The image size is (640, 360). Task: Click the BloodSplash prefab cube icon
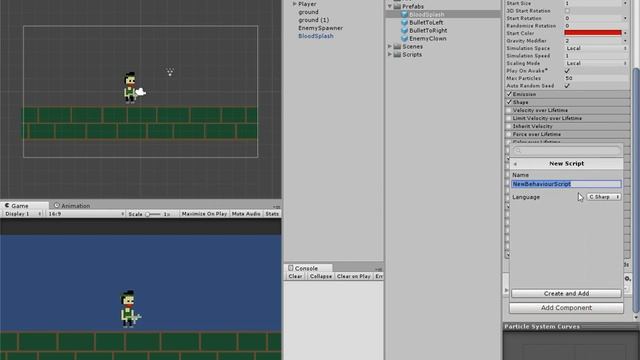404,14
